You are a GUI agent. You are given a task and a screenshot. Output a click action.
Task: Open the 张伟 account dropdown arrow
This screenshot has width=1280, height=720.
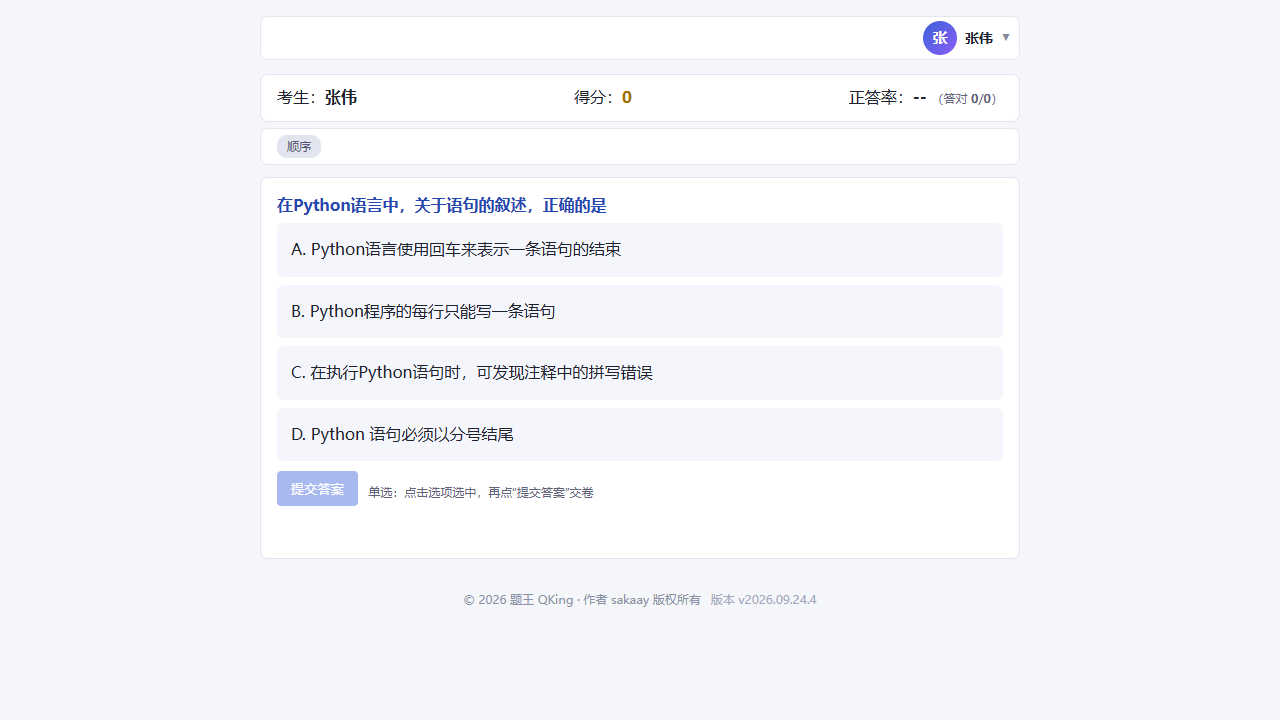[1006, 38]
